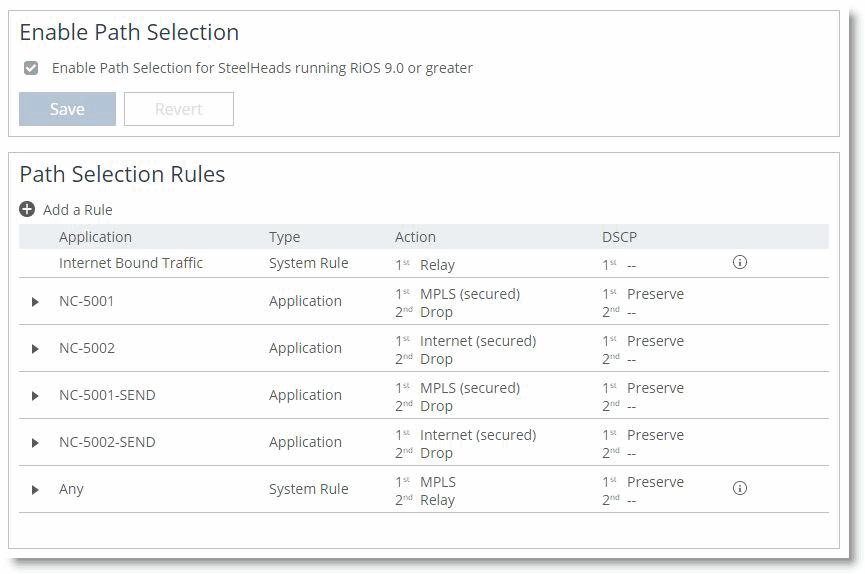Expand the NC-5001 rule row
The width and height of the screenshot is (865, 574).
36,301
